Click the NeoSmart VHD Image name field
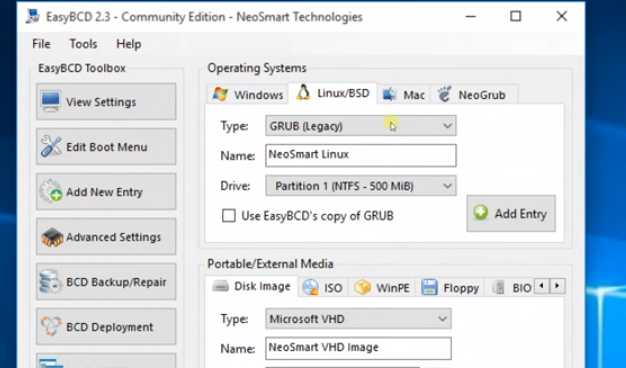Viewport: 626px width, 368px height. click(x=358, y=348)
